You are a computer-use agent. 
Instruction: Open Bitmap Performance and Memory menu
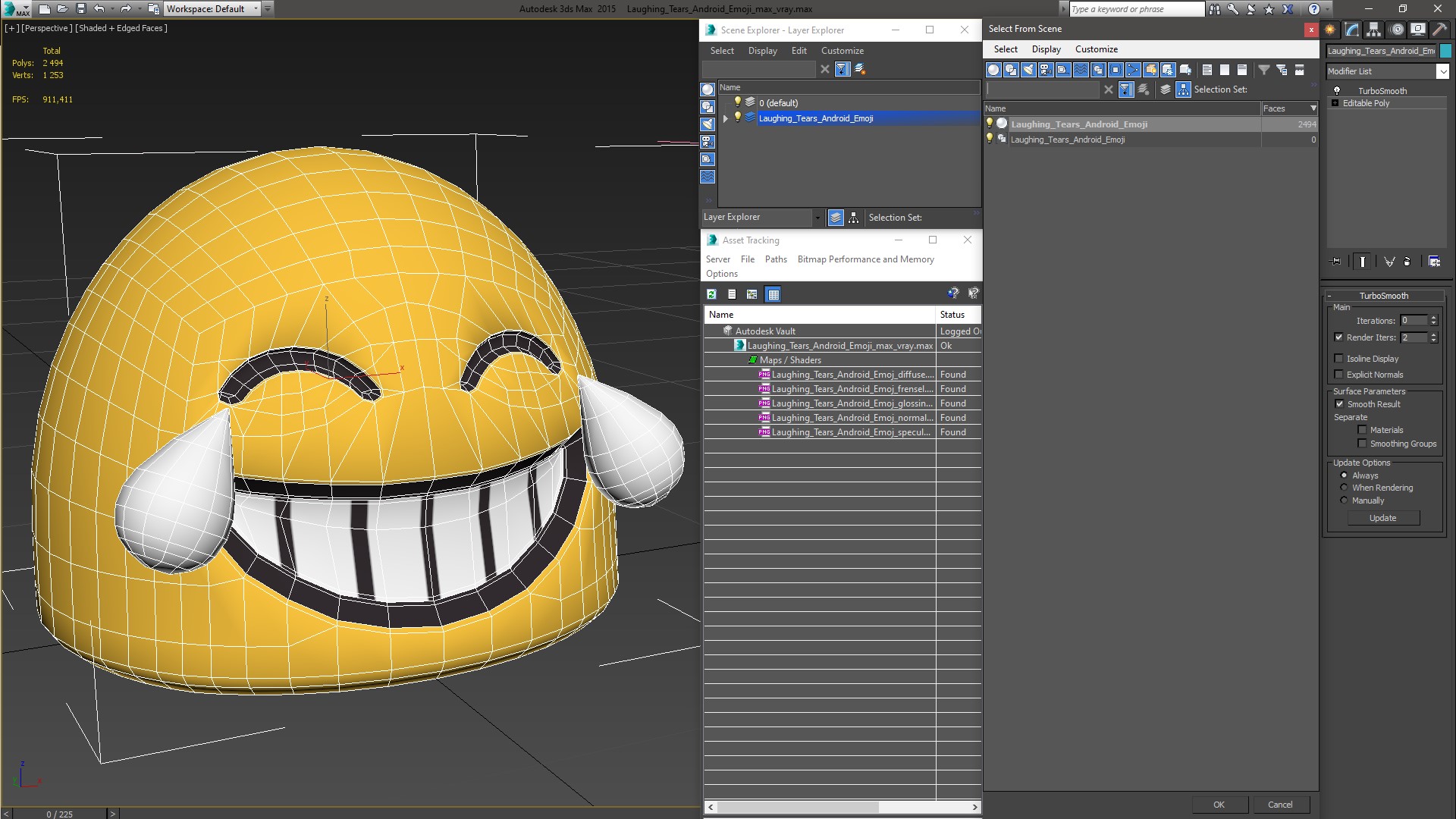coord(865,259)
